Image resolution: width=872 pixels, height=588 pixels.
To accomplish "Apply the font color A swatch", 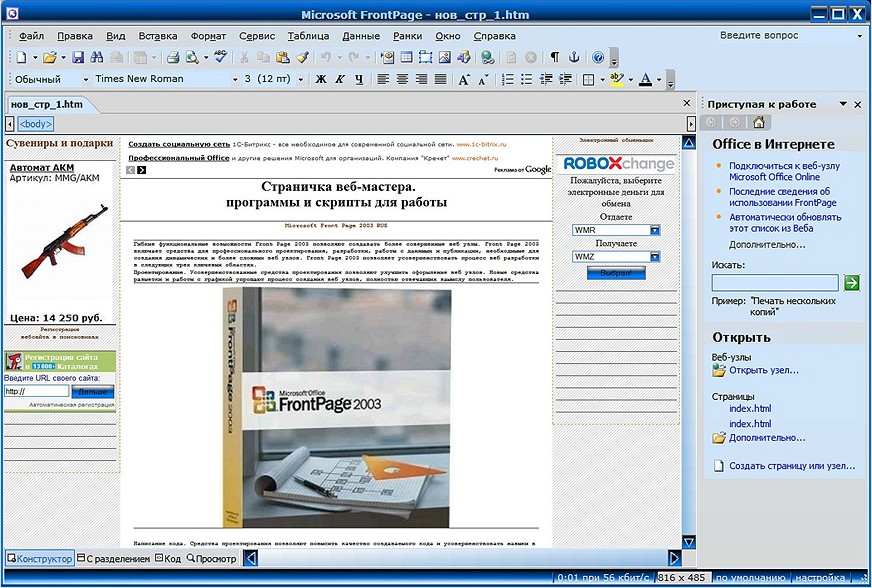I will point(645,80).
